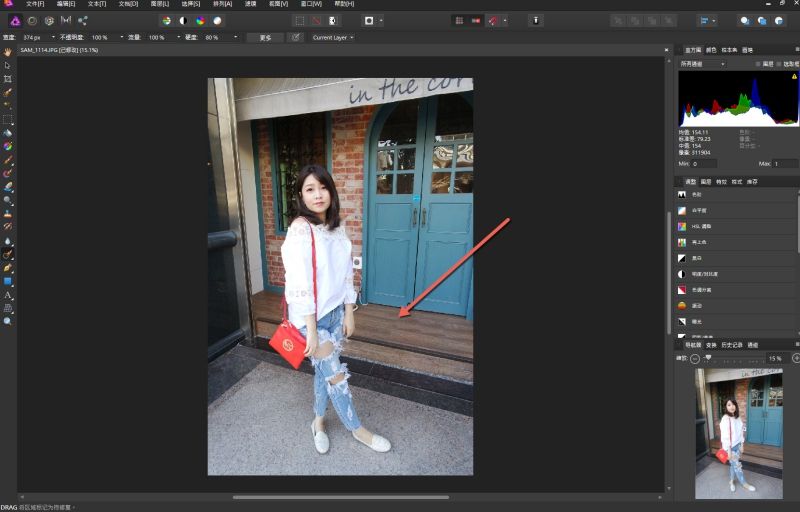This screenshot has height=512, width=800.
Task: Select the Text tool (A icon)
Action: [x=8, y=295]
